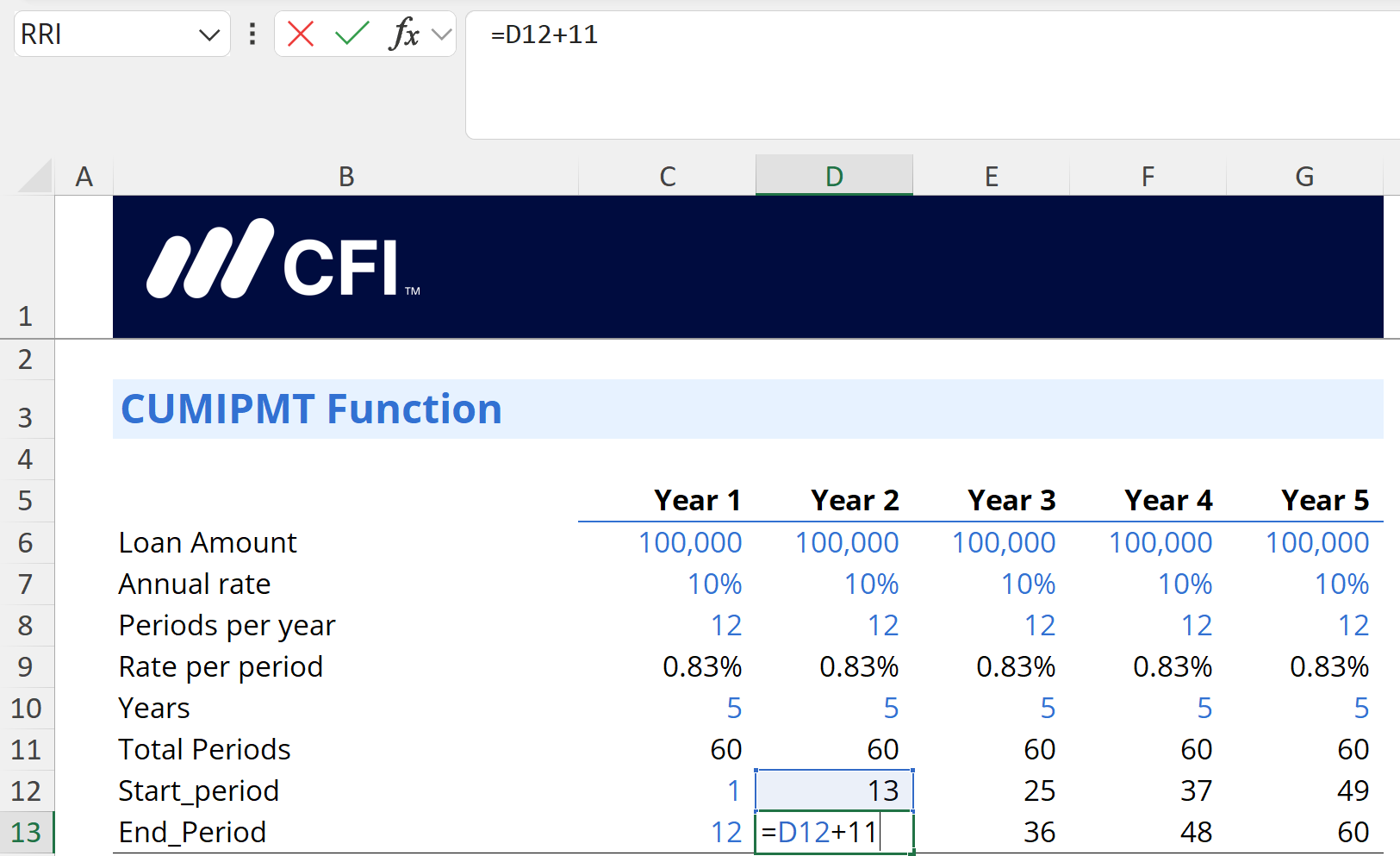Select column D header

[834, 177]
